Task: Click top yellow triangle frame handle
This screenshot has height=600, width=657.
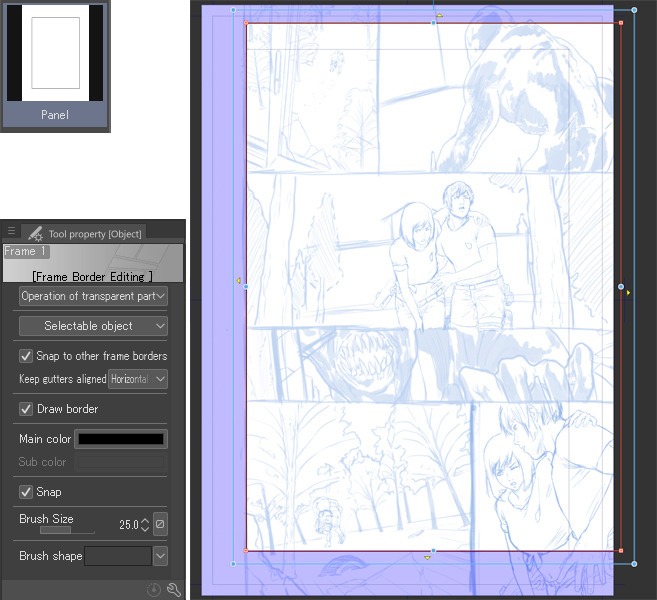Action: [x=439, y=16]
